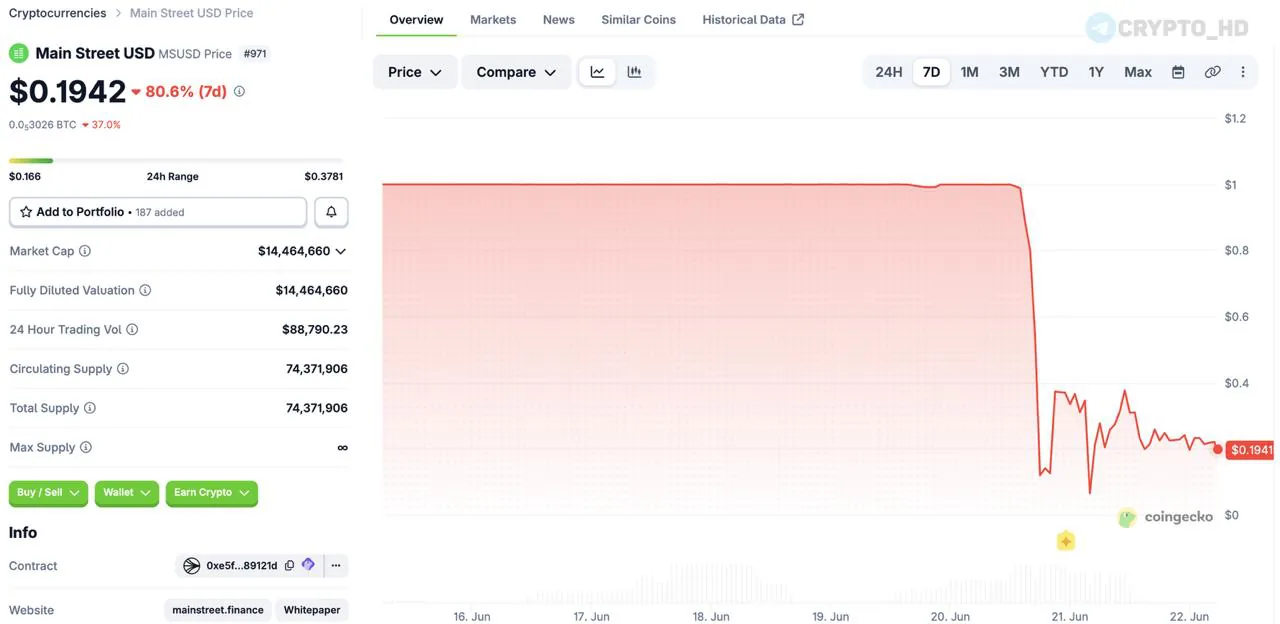Open the calendar date range picker

pos(1178,72)
